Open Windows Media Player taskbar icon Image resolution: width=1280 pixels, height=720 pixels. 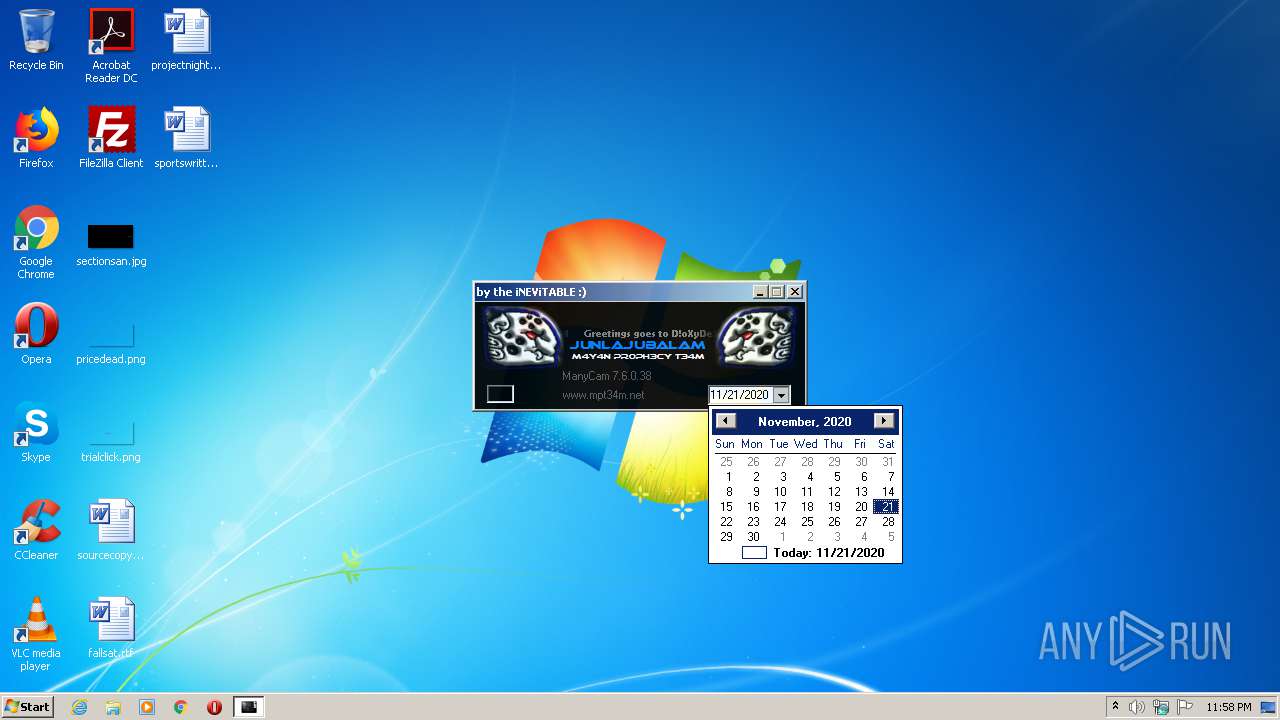(147, 707)
